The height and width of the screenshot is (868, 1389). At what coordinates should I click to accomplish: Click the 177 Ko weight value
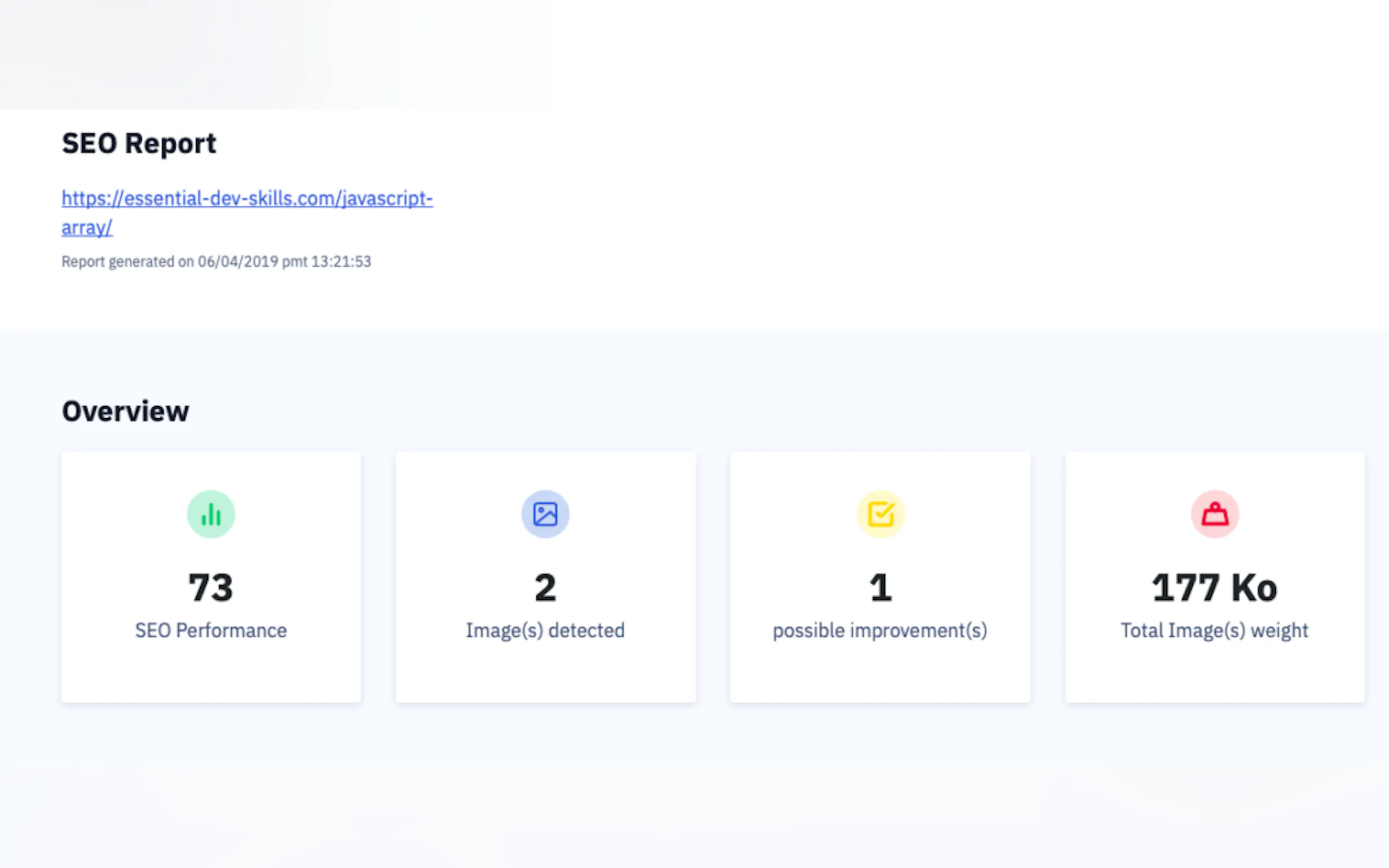pos(1215,588)
